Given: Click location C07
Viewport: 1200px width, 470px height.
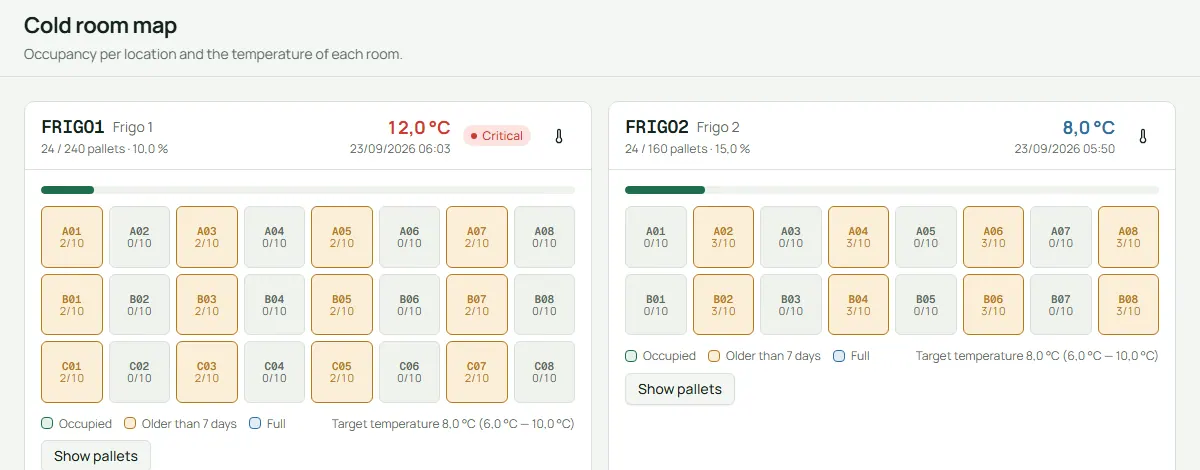Looking at the screenshot, I should pyautogui.click(x=477, y=372).
